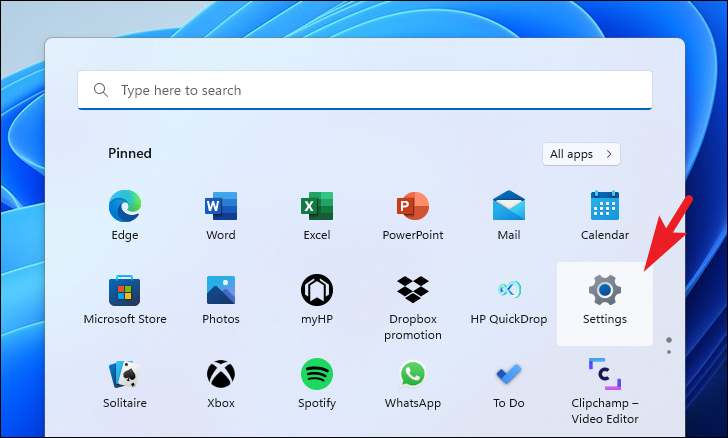
Task: Open the Mail app
Action: pos(509,214)
